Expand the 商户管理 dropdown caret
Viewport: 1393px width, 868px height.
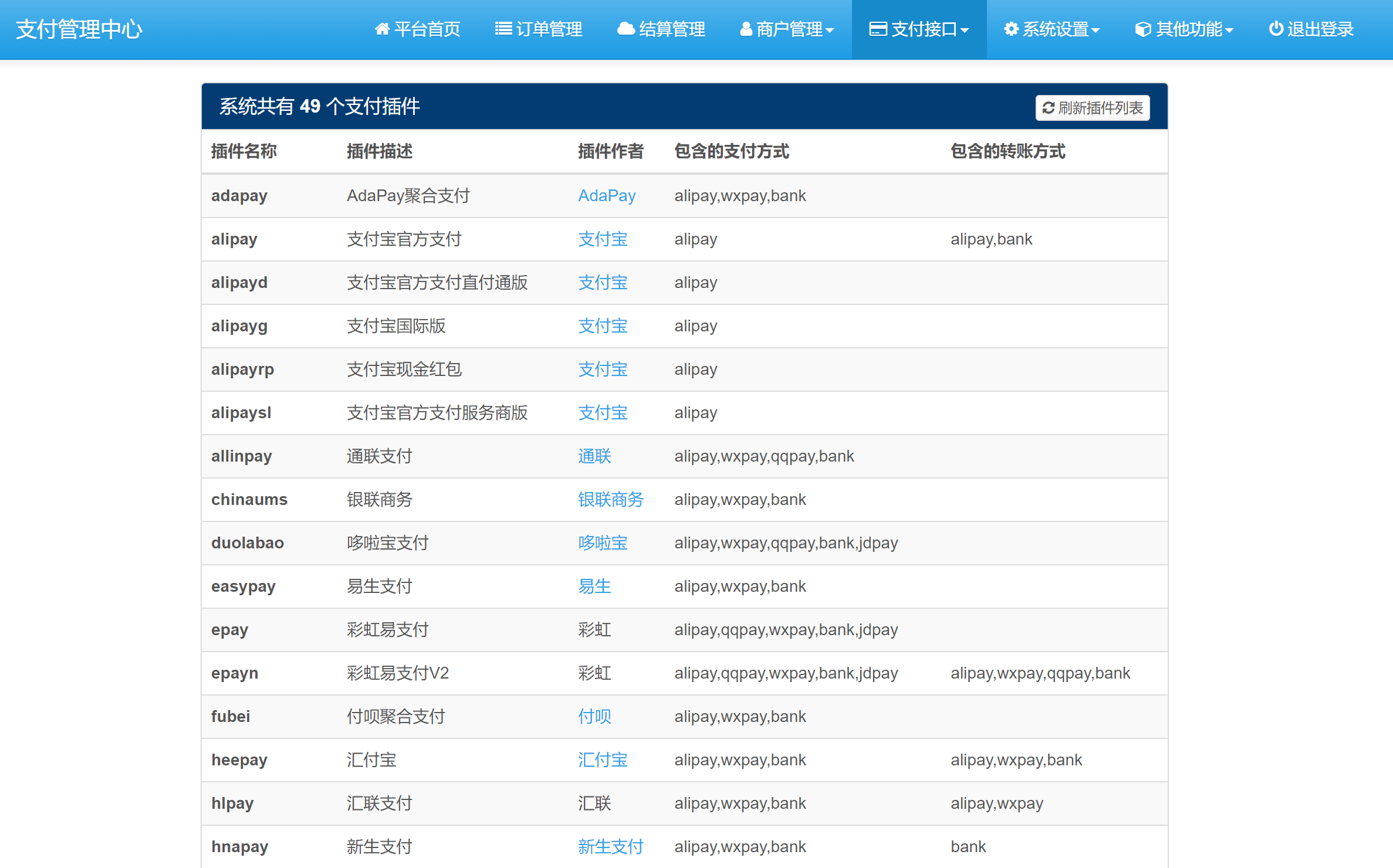[x=829, y=30]
